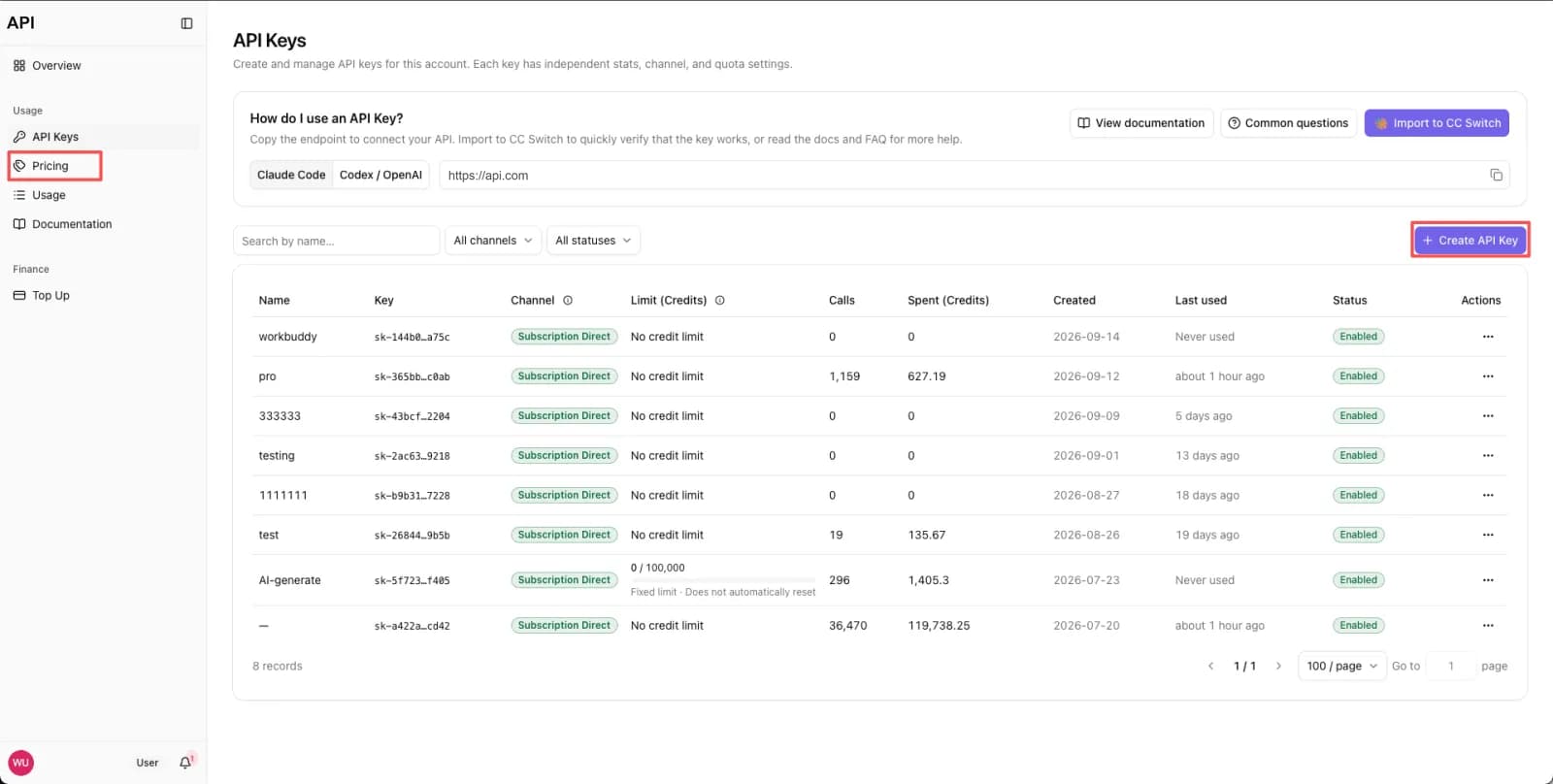
Task: Click the Enabled status of pro key
Action: pos(1358,376)
